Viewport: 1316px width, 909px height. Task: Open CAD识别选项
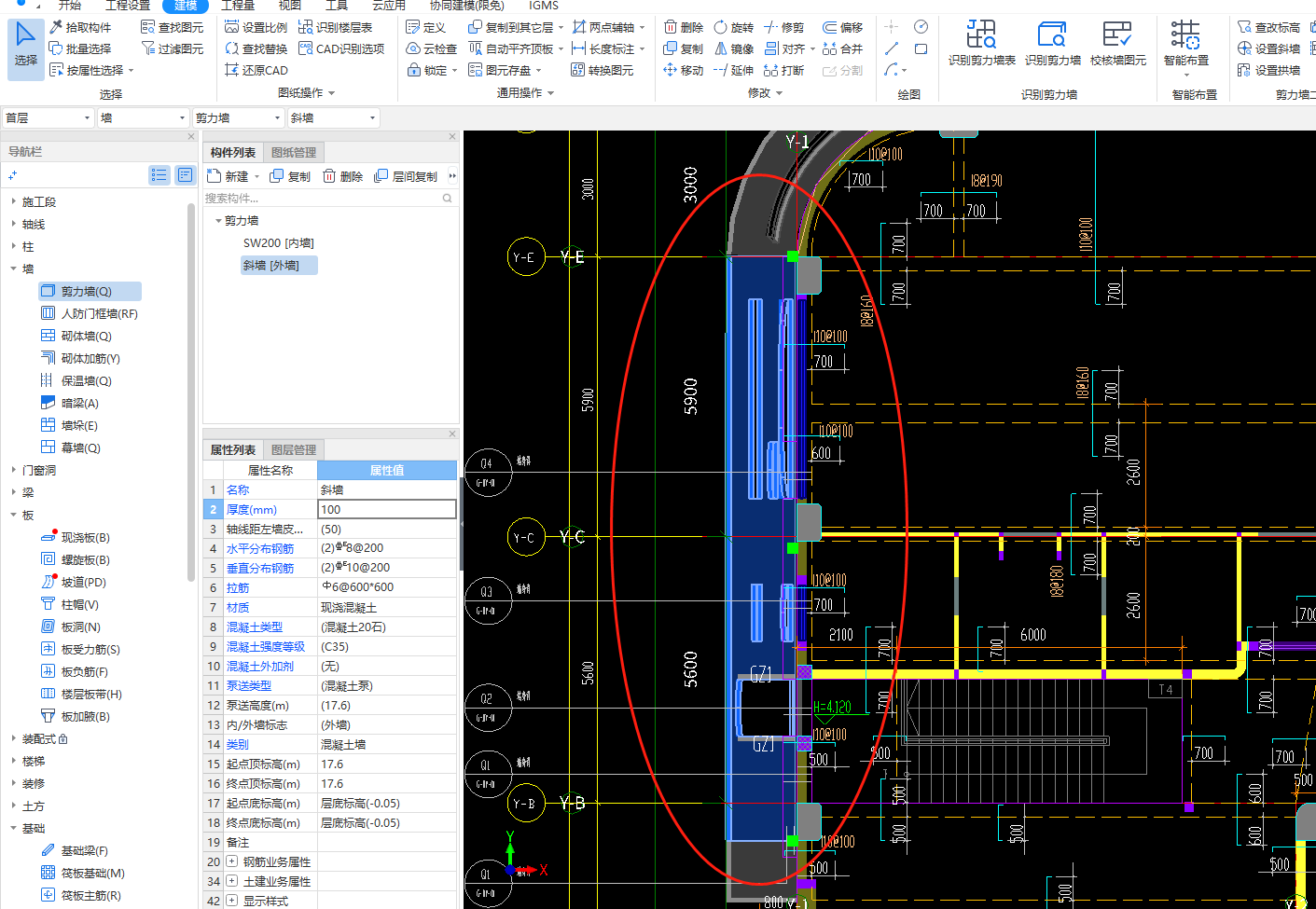341,48
